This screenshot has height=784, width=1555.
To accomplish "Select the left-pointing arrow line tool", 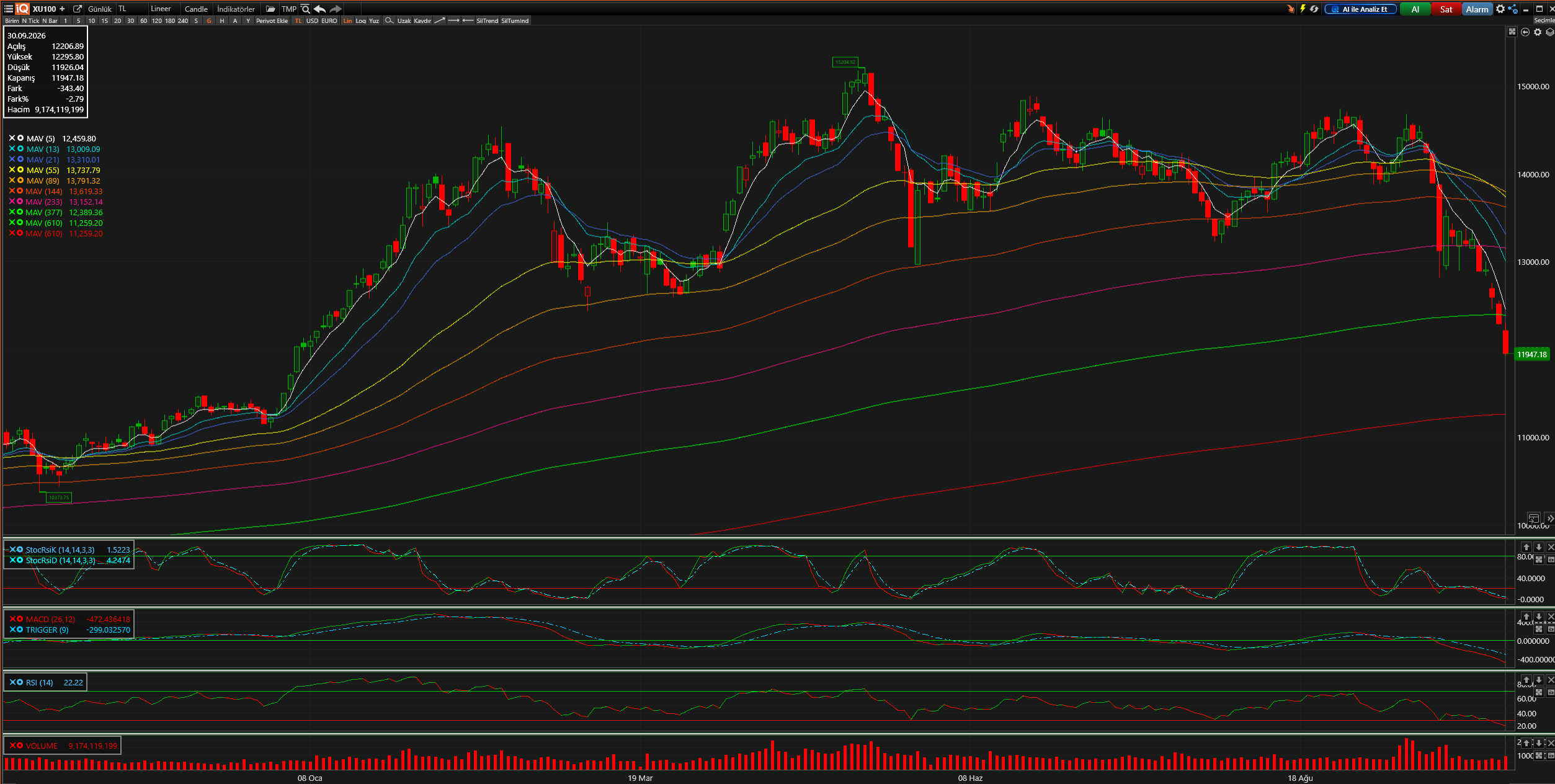I will pyautogui.click(x=468, y=20).
